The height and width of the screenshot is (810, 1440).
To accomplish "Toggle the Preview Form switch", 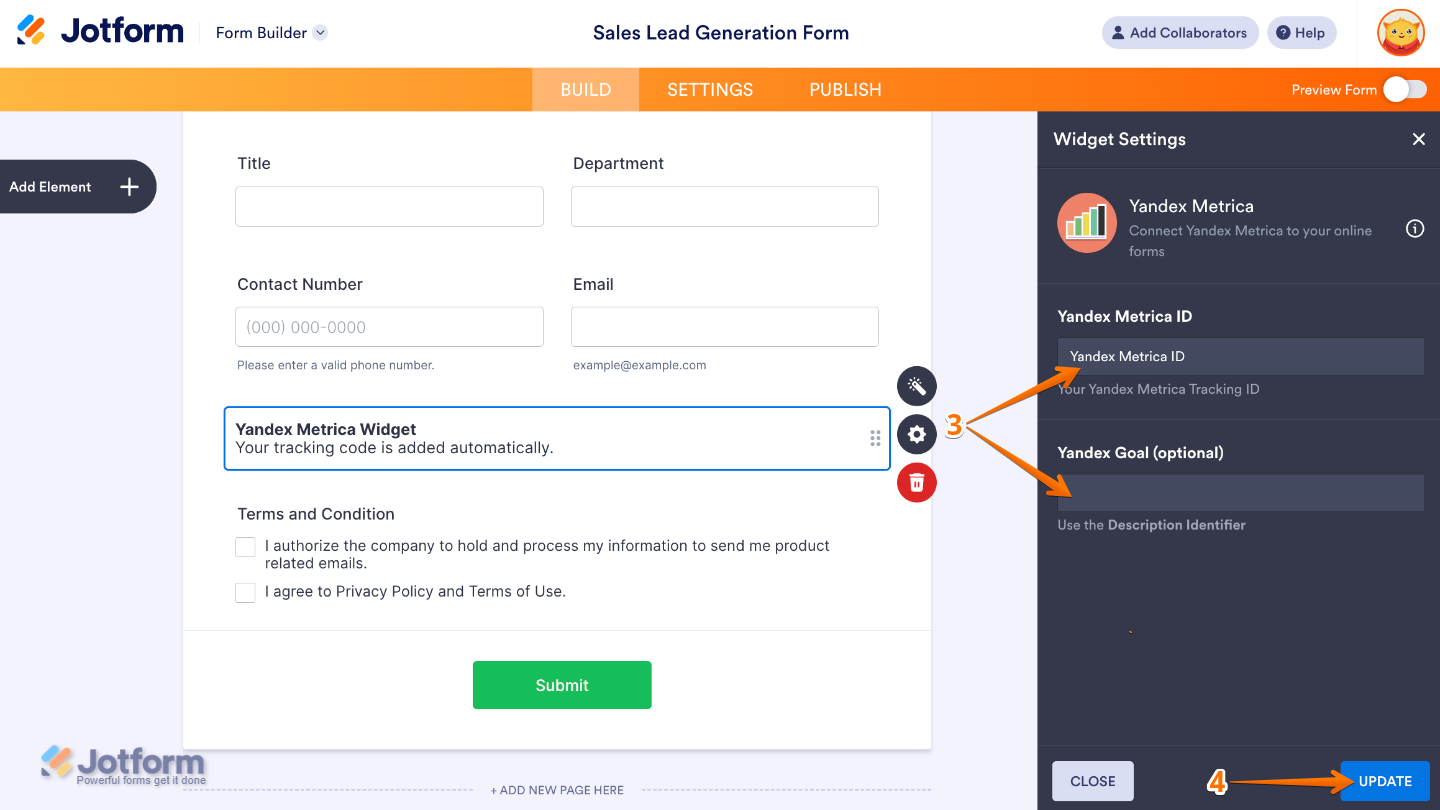I will coord(1404,90).
